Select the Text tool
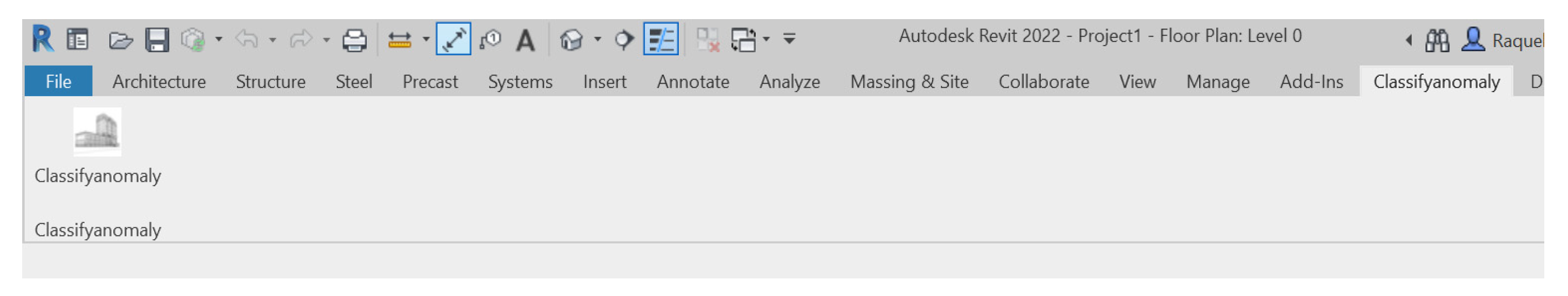Screen dimensions: 1568x296 [525, 40]
